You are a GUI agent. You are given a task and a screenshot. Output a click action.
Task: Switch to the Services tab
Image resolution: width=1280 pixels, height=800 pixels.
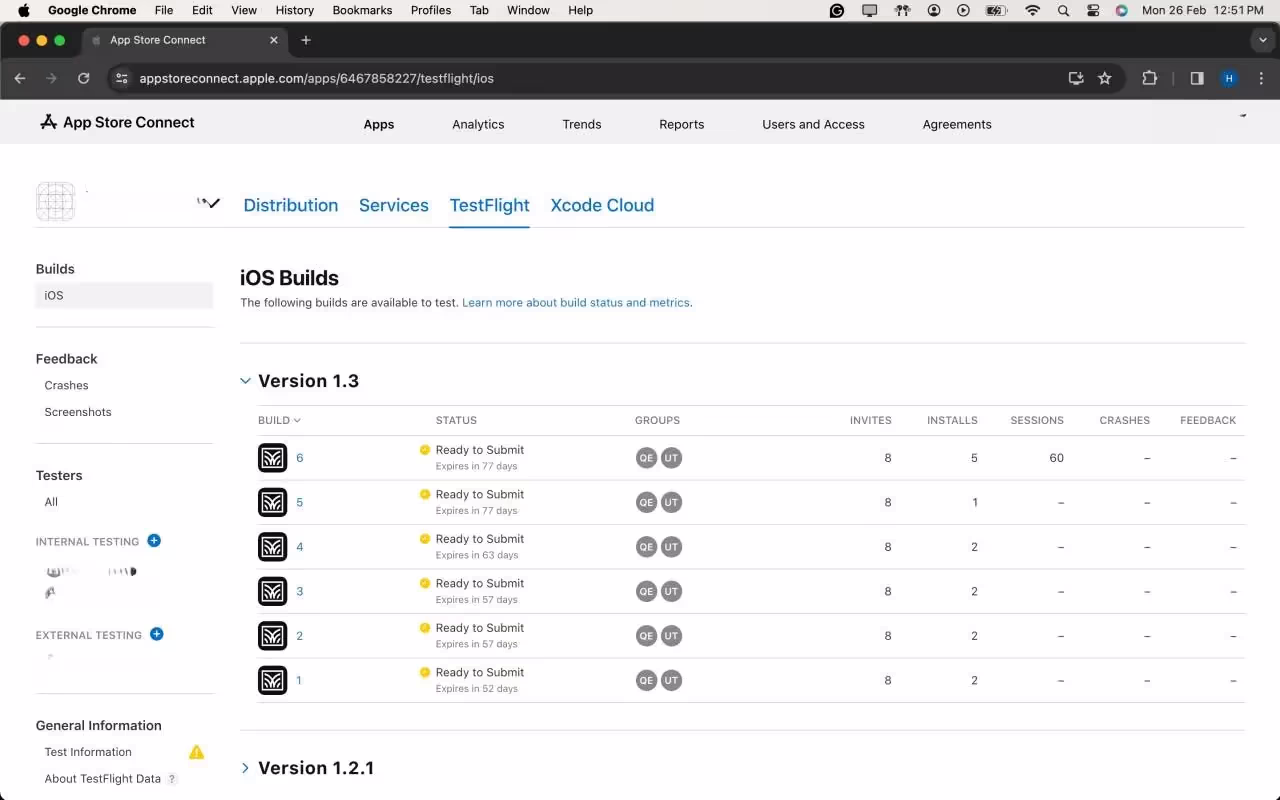click(394, 205)
